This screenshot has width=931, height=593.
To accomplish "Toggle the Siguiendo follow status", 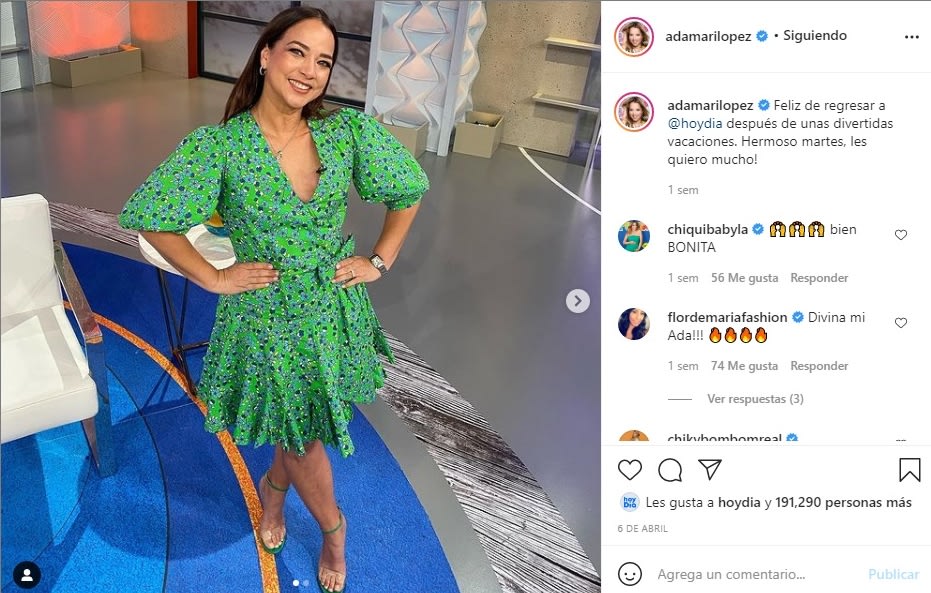I will [815, 36].
